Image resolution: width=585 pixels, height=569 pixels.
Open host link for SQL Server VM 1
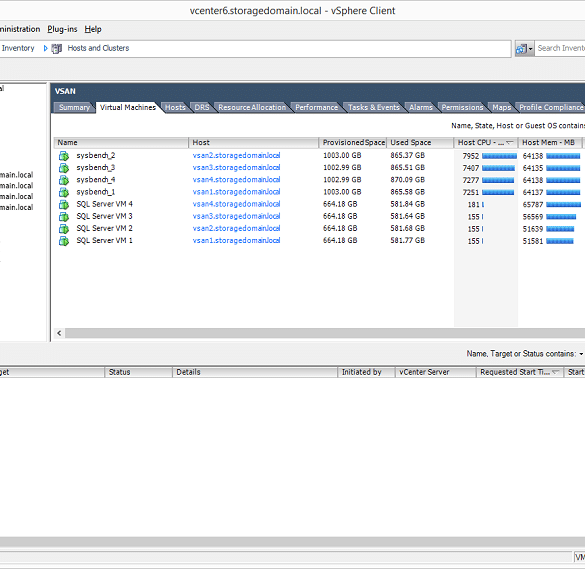coord(236,241)
